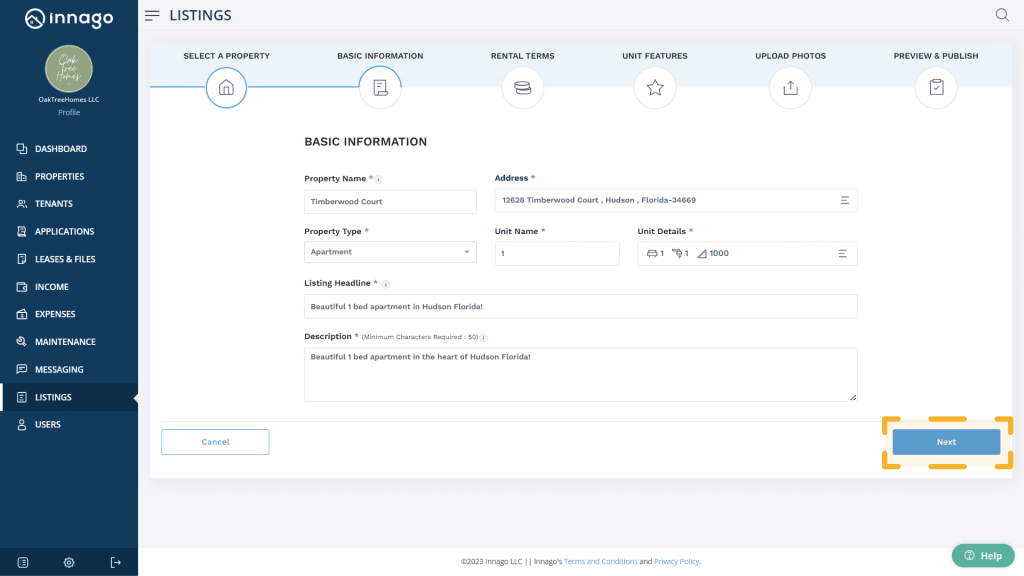Click the Upload Photos step icon
1024x576 pixels.
pos(790,88)
